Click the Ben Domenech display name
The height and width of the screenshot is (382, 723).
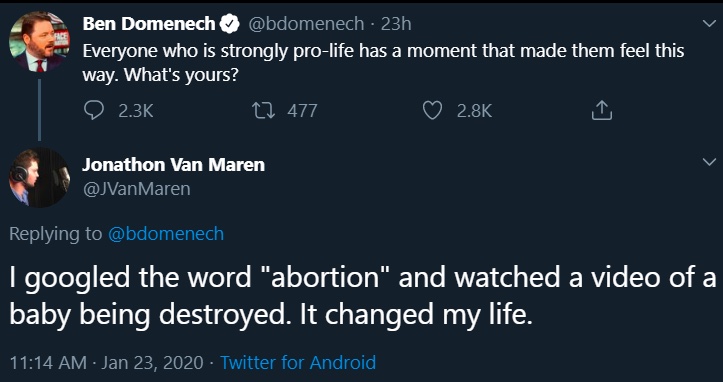[149, 24]
